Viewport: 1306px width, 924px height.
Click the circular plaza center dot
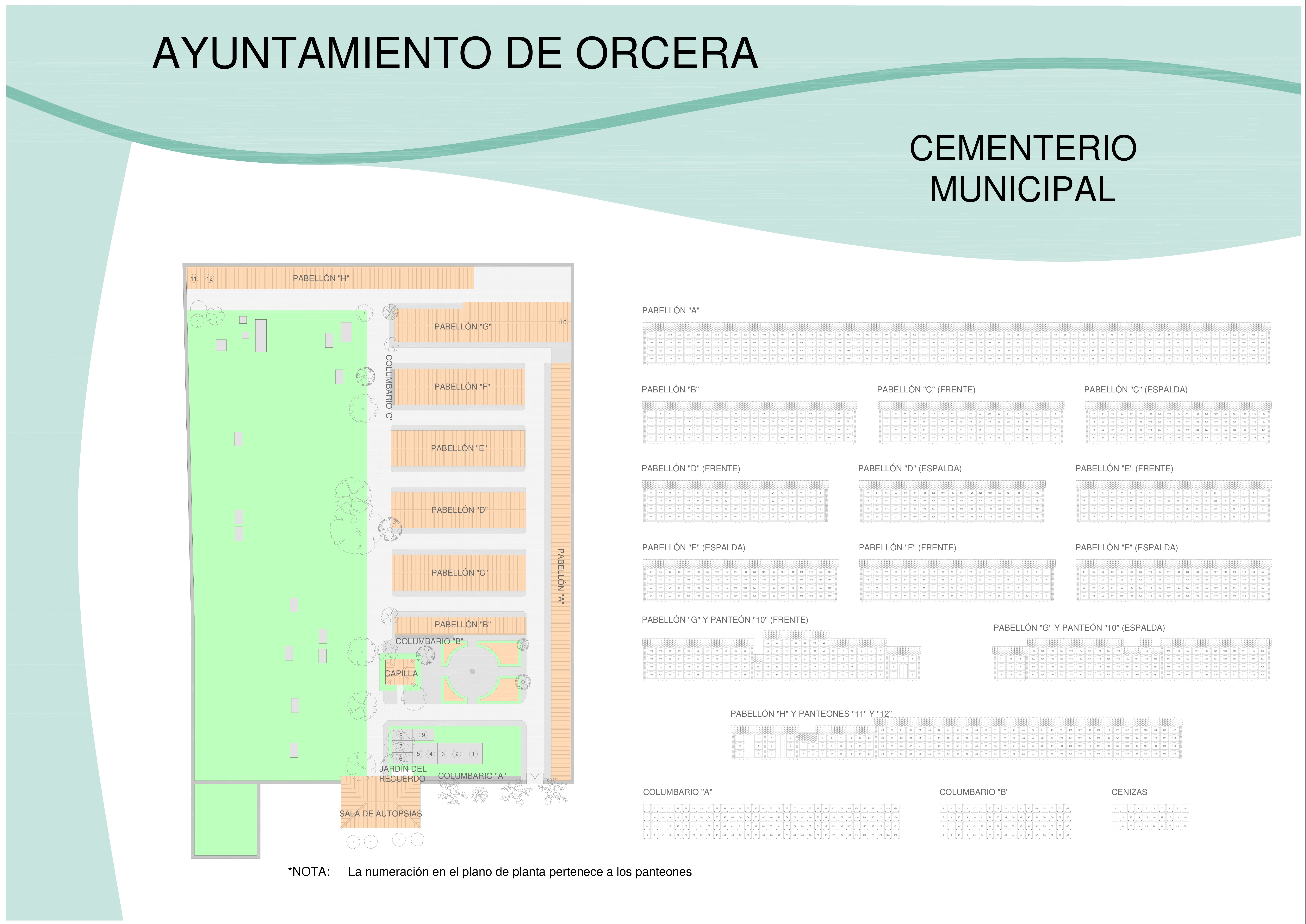coord(472,671)
